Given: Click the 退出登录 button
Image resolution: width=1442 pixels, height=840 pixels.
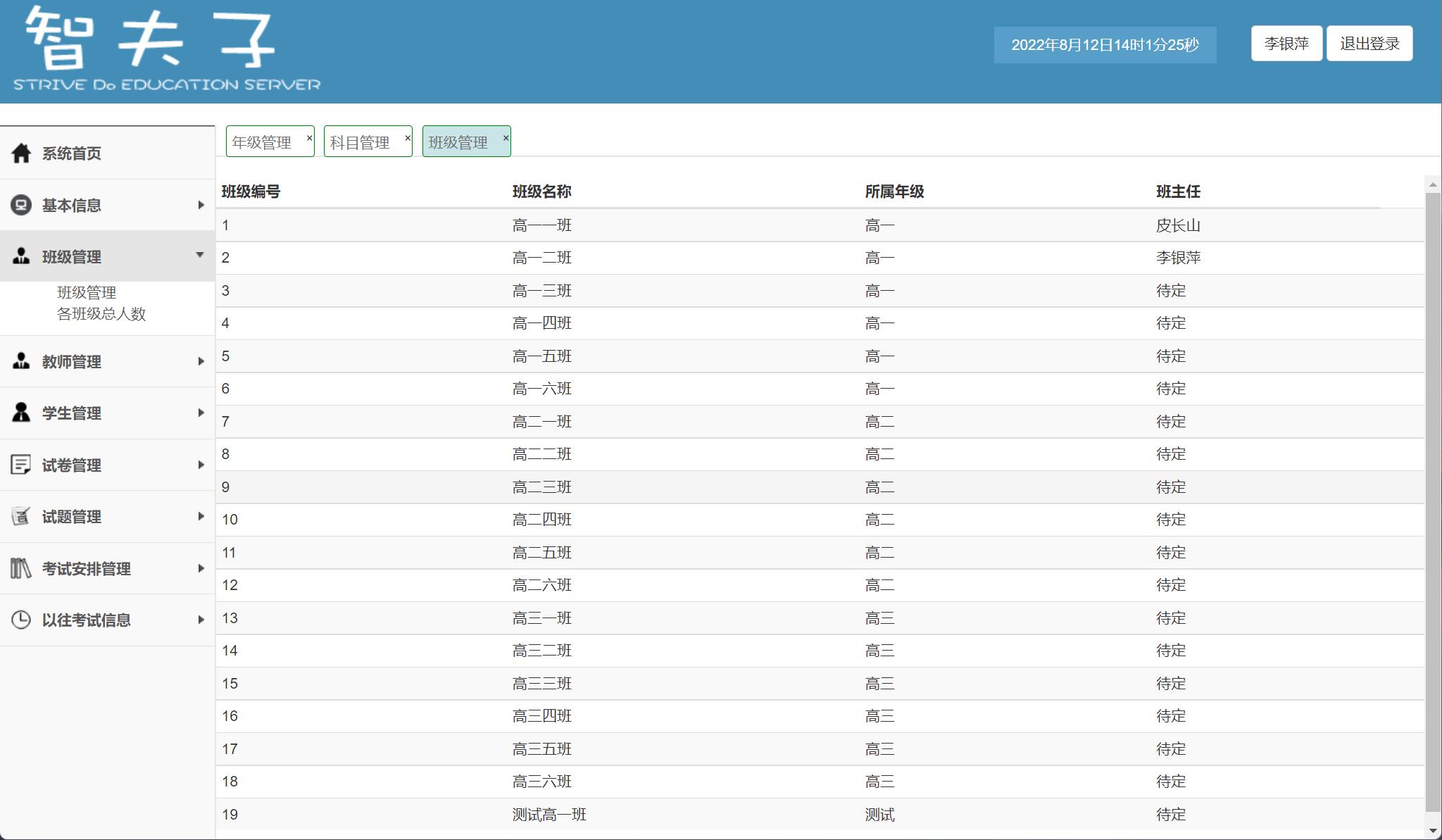Looking at the screenshot, I should point(1369,44).
